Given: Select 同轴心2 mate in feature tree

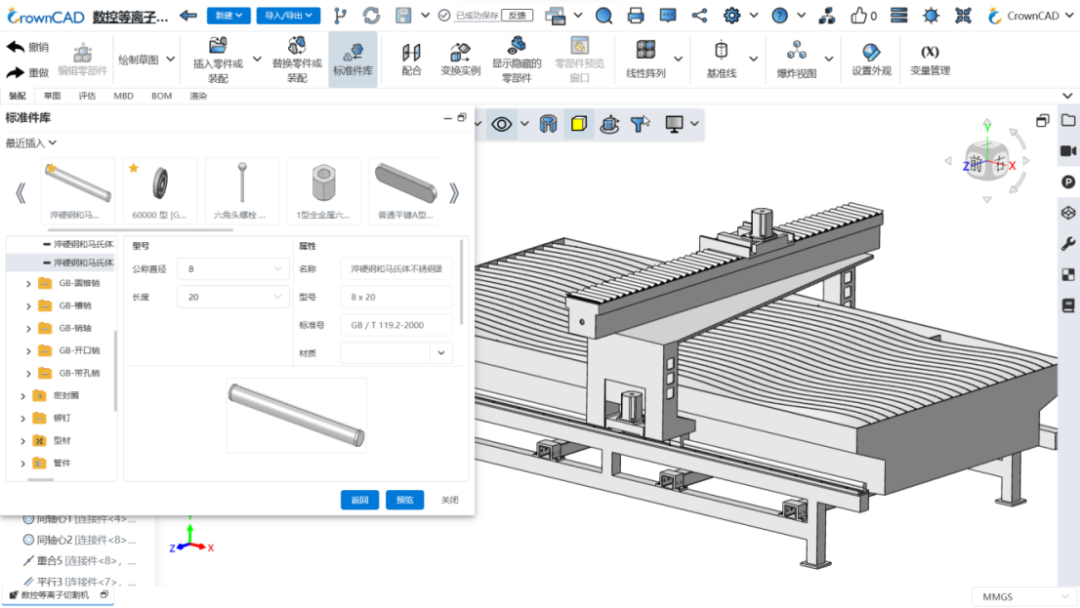Looking at the screenshot, I should 79,540.
